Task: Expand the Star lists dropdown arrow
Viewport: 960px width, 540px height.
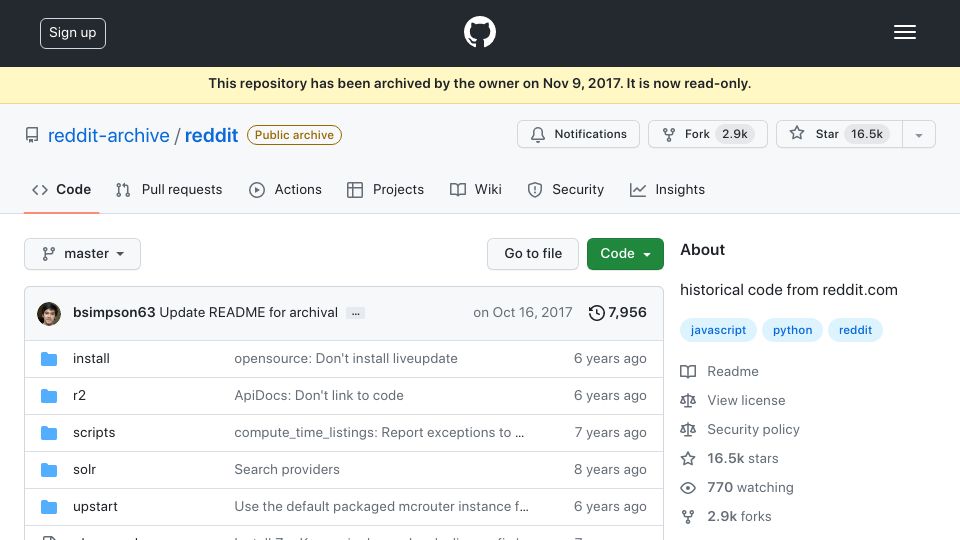Action: coord(918,135)
